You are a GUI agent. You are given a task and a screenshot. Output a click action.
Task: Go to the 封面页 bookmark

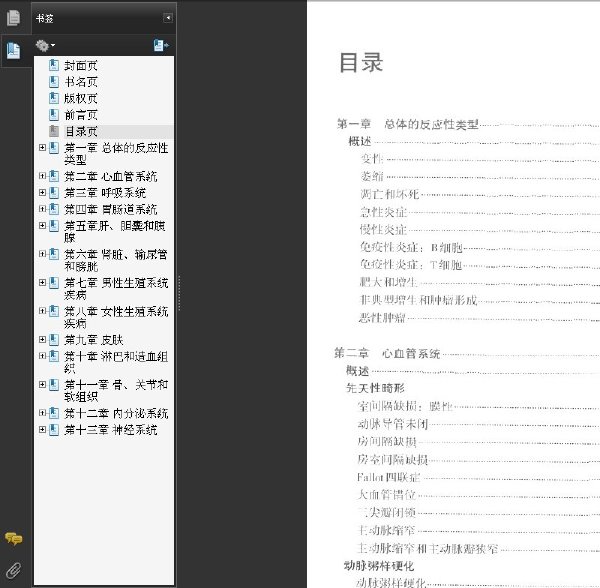(81, 66)
